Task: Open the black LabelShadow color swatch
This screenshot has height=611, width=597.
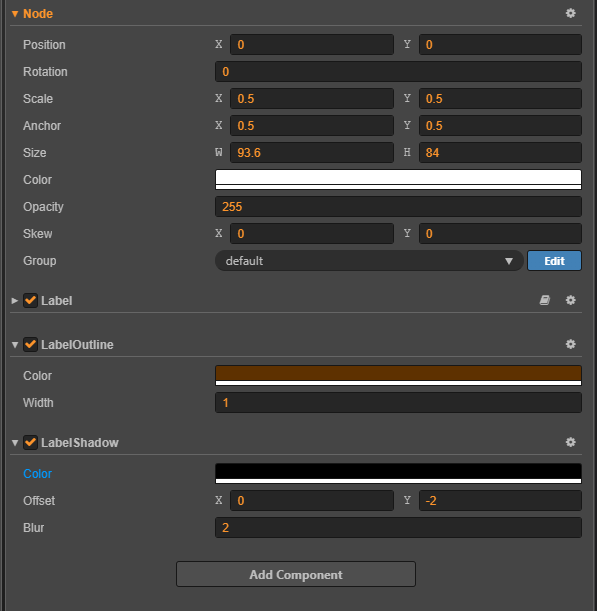Action: [x=398, y=473]
